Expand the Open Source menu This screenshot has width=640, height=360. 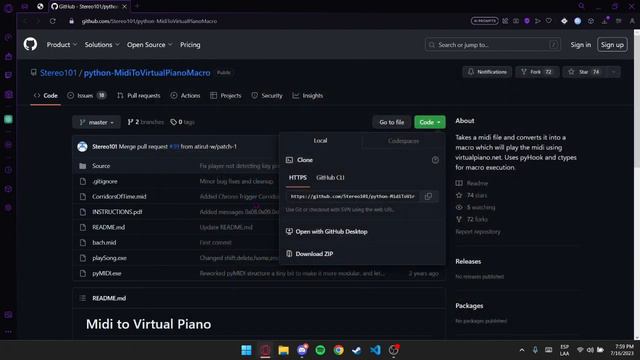pyautogui.click(x=149, y=44)
